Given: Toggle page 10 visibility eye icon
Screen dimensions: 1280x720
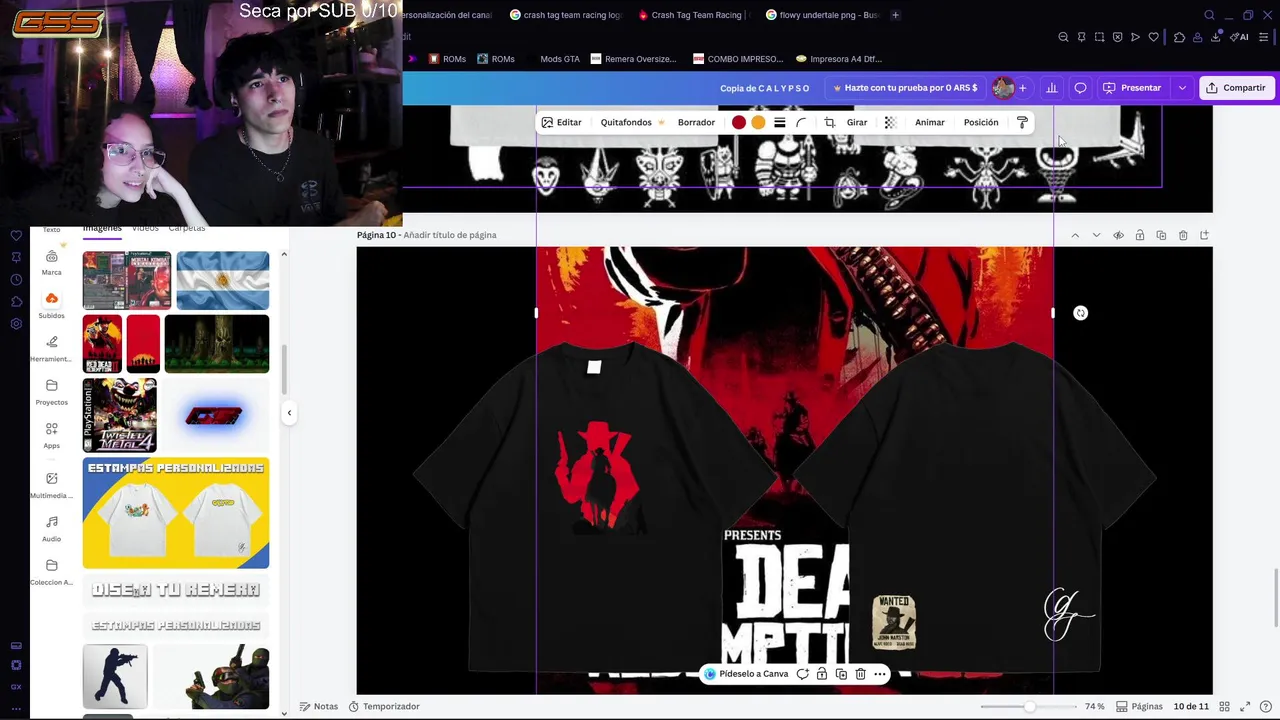Looking at the screenshot, I should 1118,235.
